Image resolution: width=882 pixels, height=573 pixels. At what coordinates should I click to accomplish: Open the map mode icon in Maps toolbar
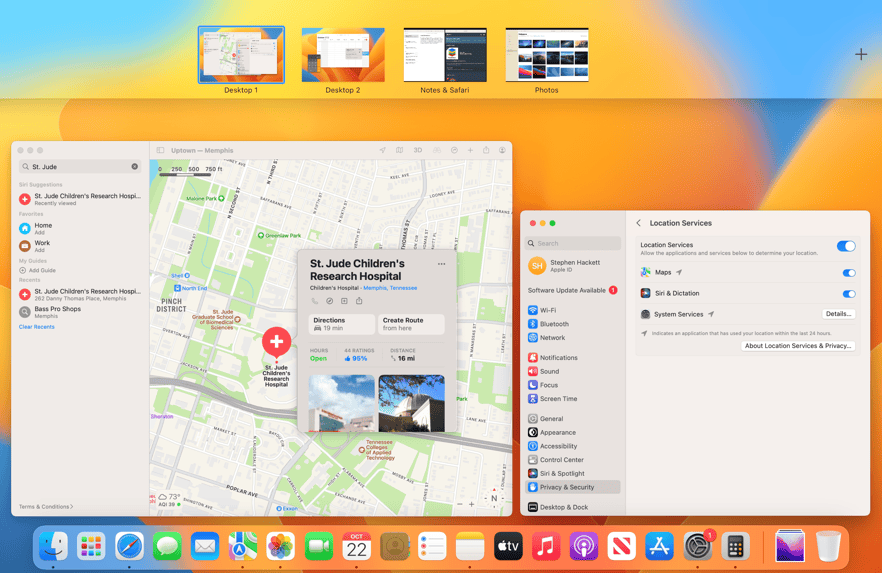pyautogui.click(x=399, y=150)
